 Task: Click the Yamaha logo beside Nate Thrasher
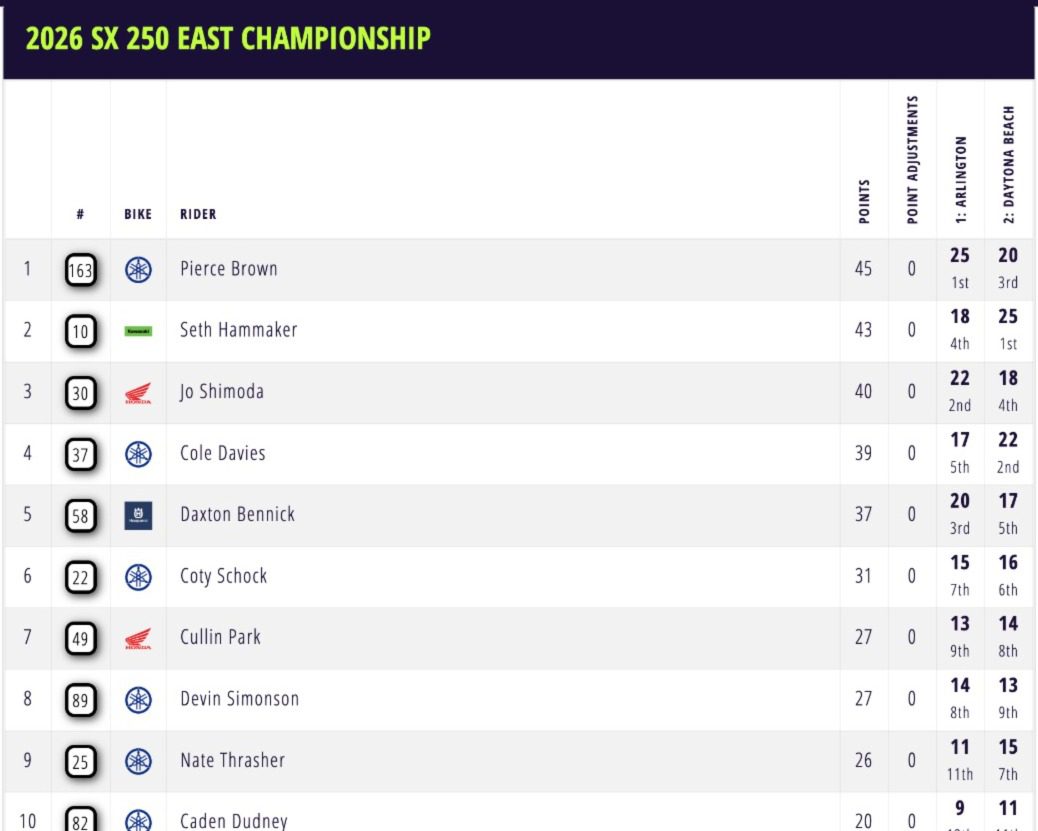click(x=138, y=761)
